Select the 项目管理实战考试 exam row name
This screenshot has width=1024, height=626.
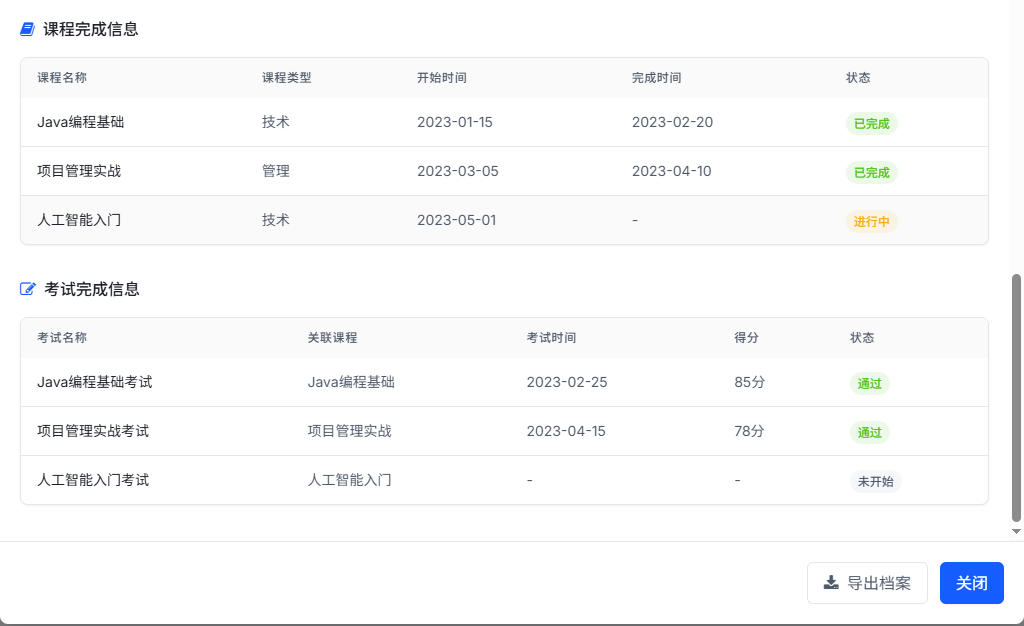pos(93,431)
